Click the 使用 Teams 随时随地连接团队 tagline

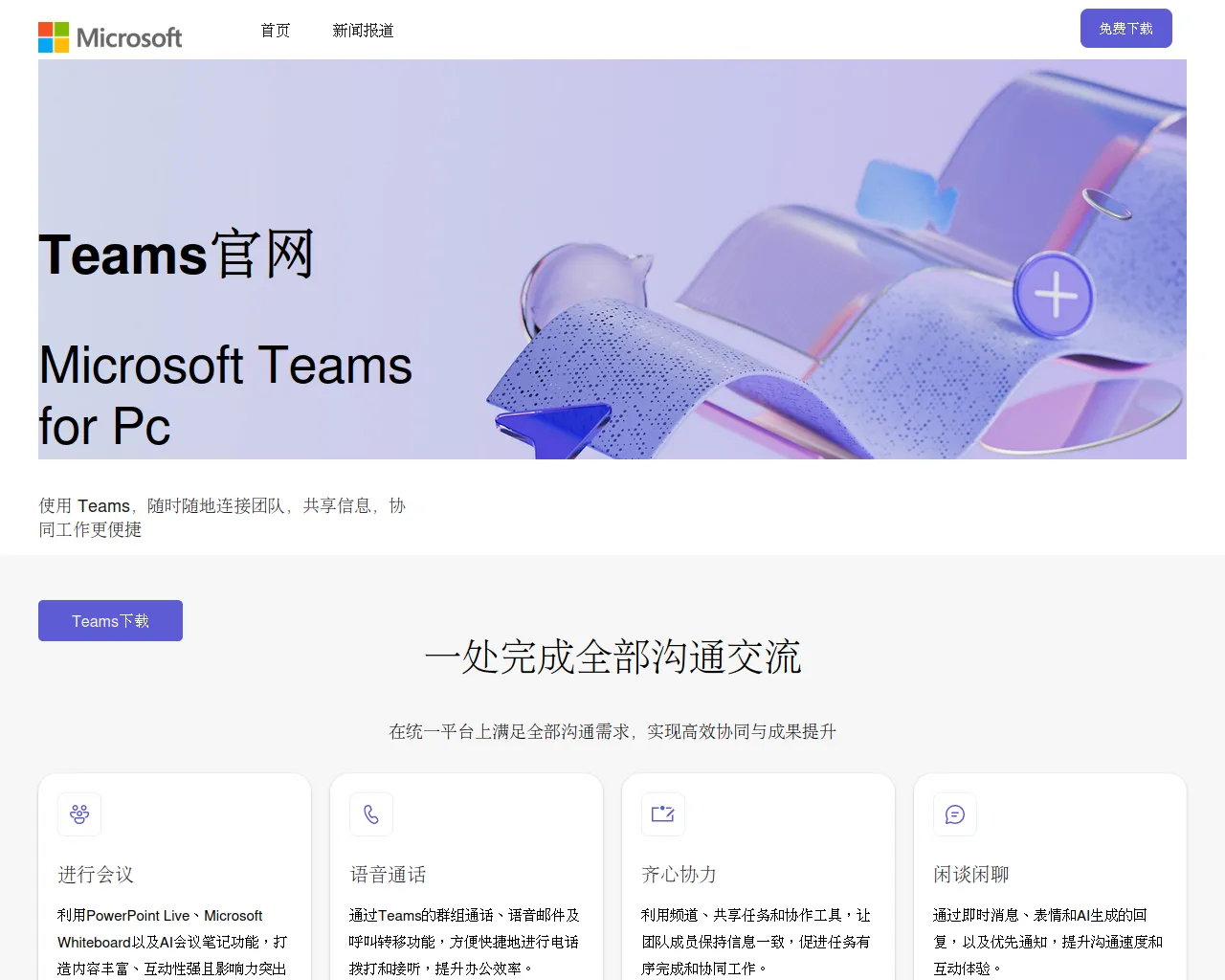pyautogui.click(x=222, y=518)
